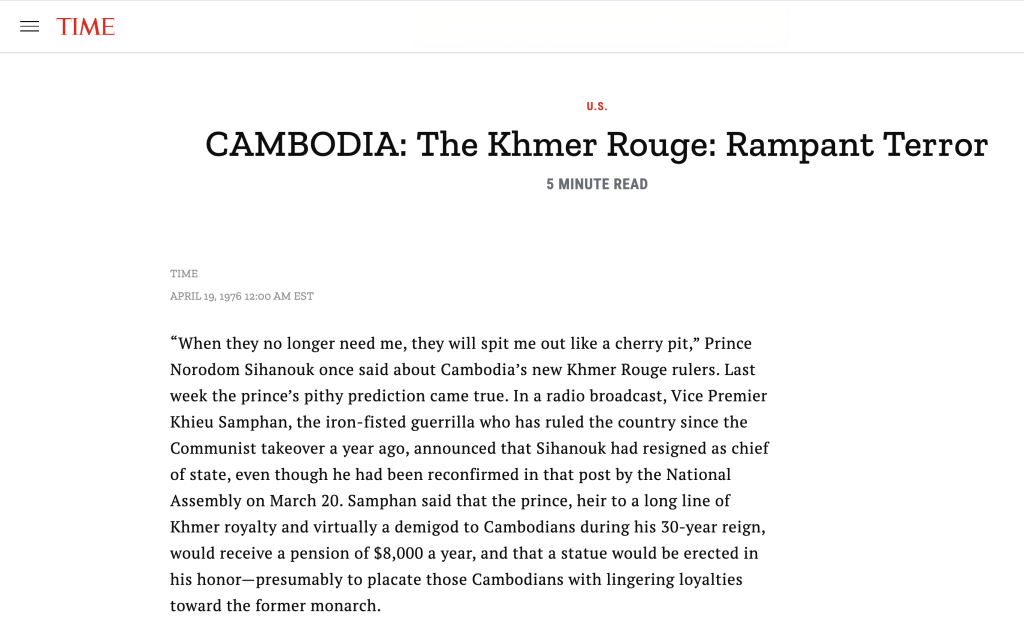Open the U.S. section link
1024x634 pixels.
pos(597,107)
